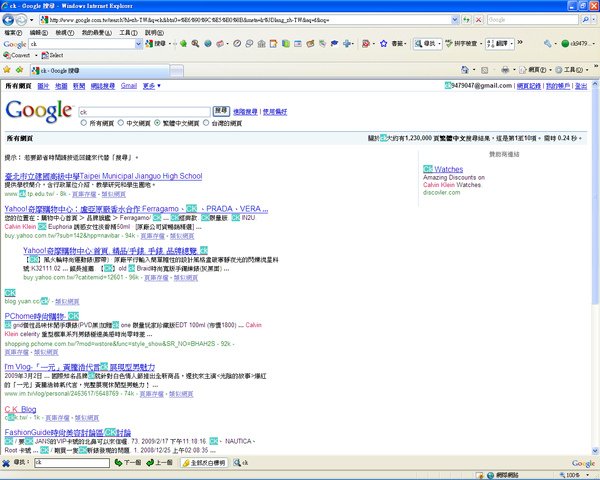Open the Tools (工具) menu in menu bar
The height and width of the screenshot is (480, 600).
pos(128,33)
